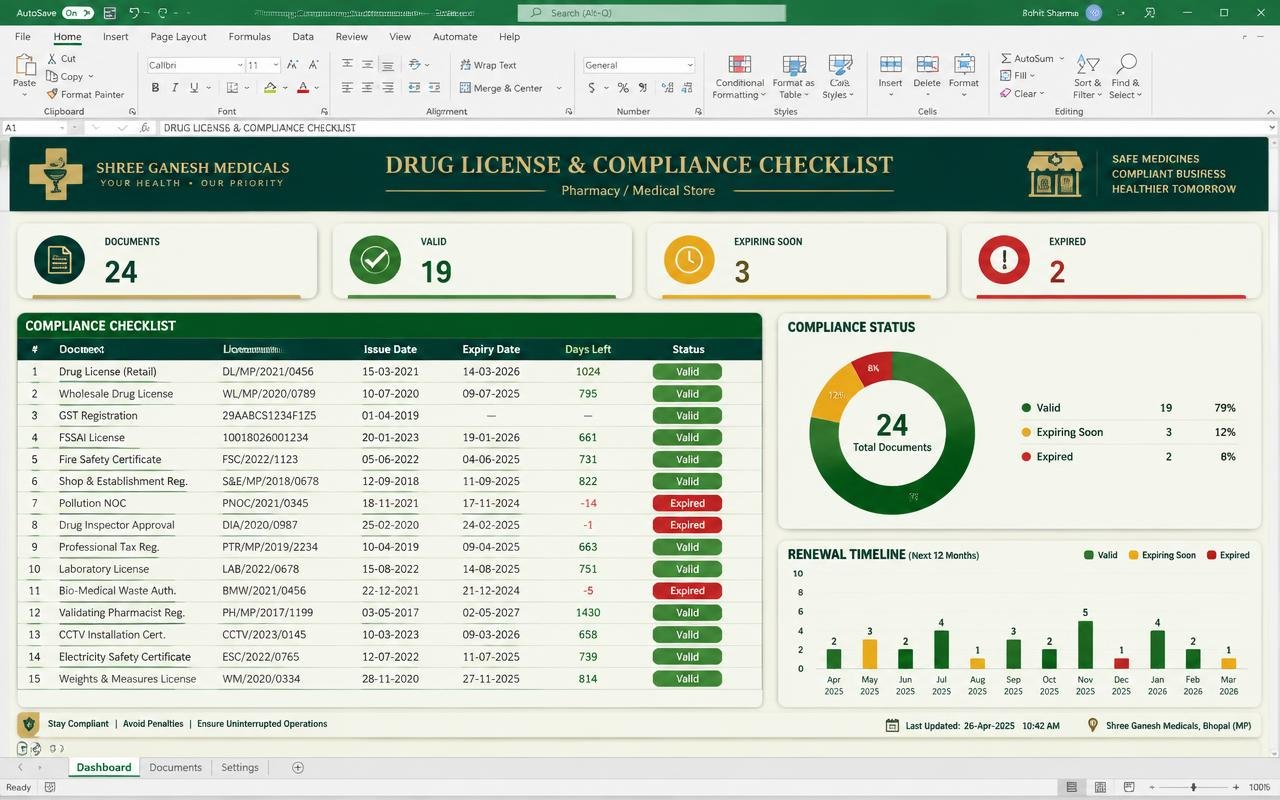Apply Italic formatting
This screenshot has height=800, width=1280.
point(174,88)
